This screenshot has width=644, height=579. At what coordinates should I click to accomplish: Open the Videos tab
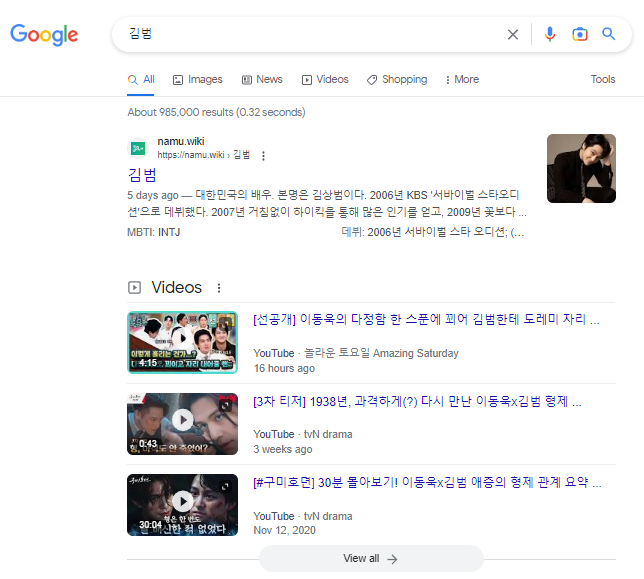325,79
